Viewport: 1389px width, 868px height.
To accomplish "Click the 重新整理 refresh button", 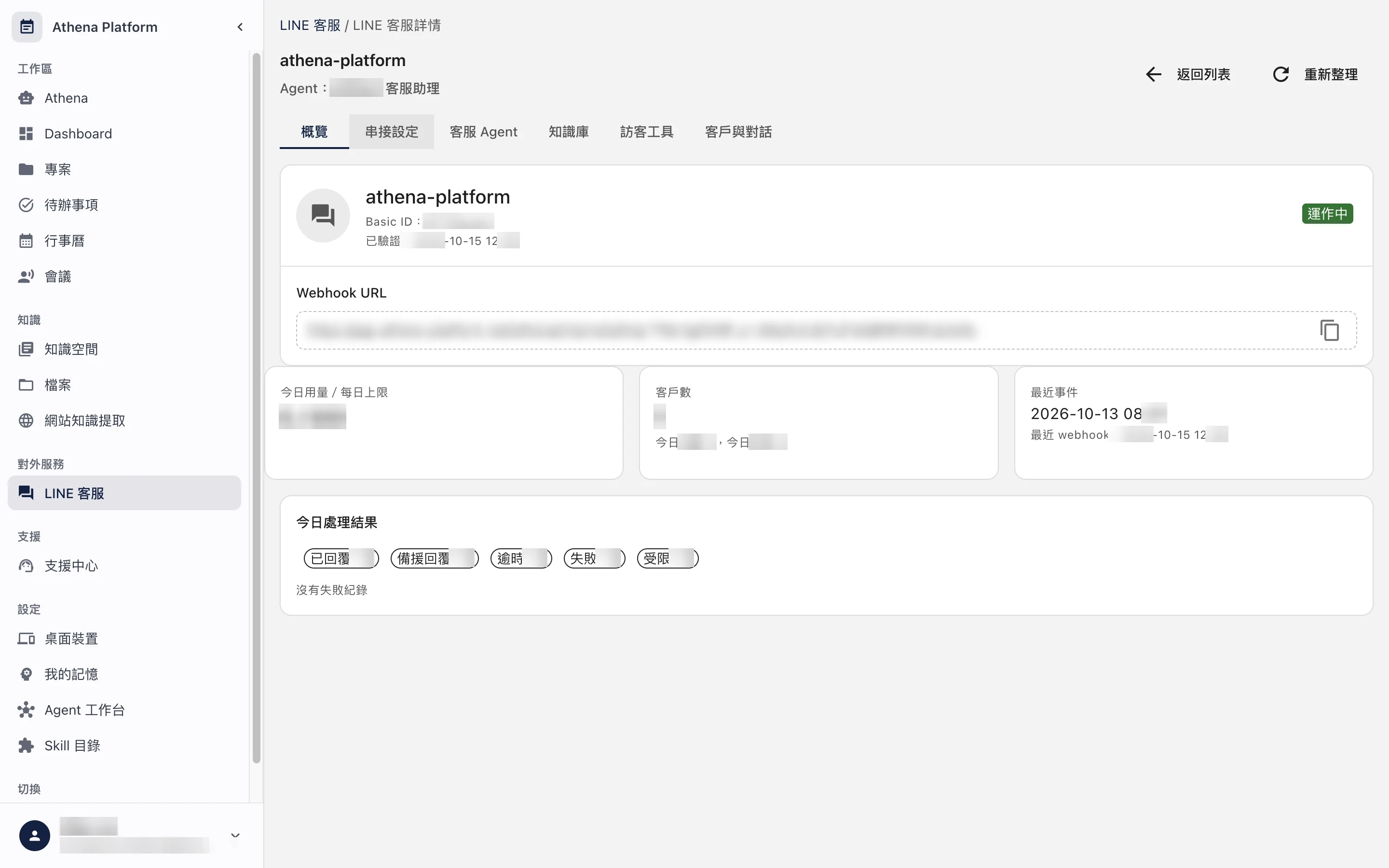I will [1315, 75].
